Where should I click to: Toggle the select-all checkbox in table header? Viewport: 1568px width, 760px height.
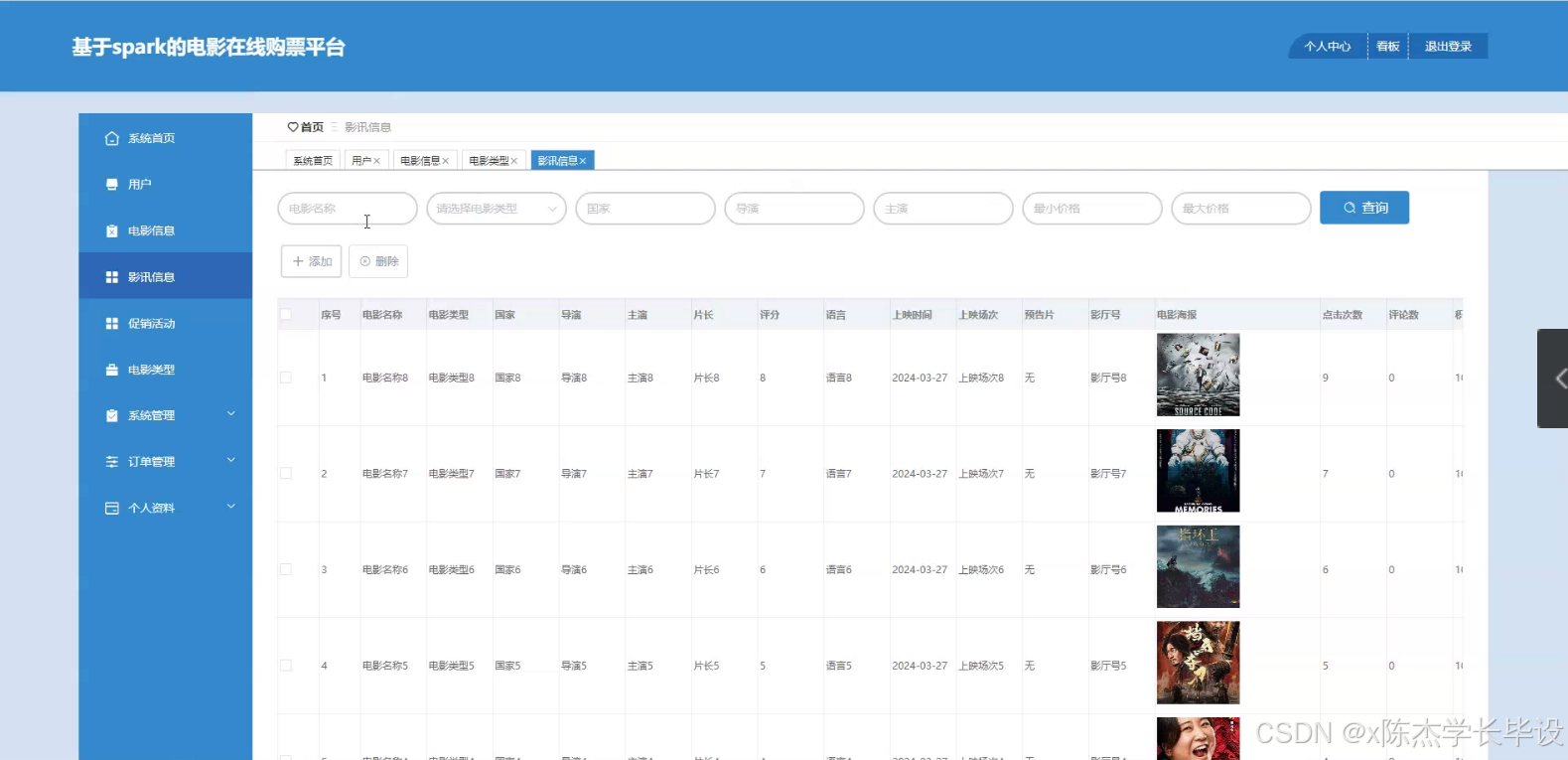point(286,314)
